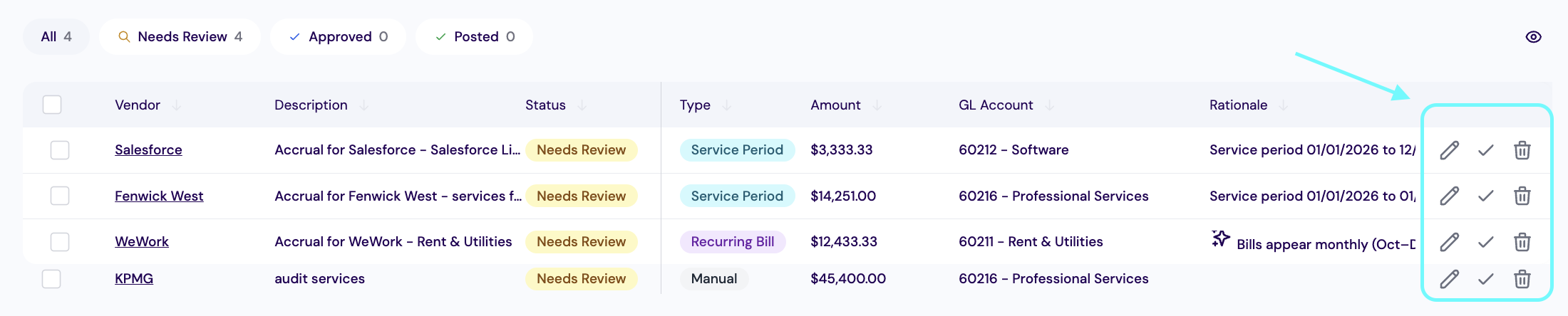Approve the Salesforce accrual with the checkmark
The image size is (1568, 316).
coord(1485,150)
